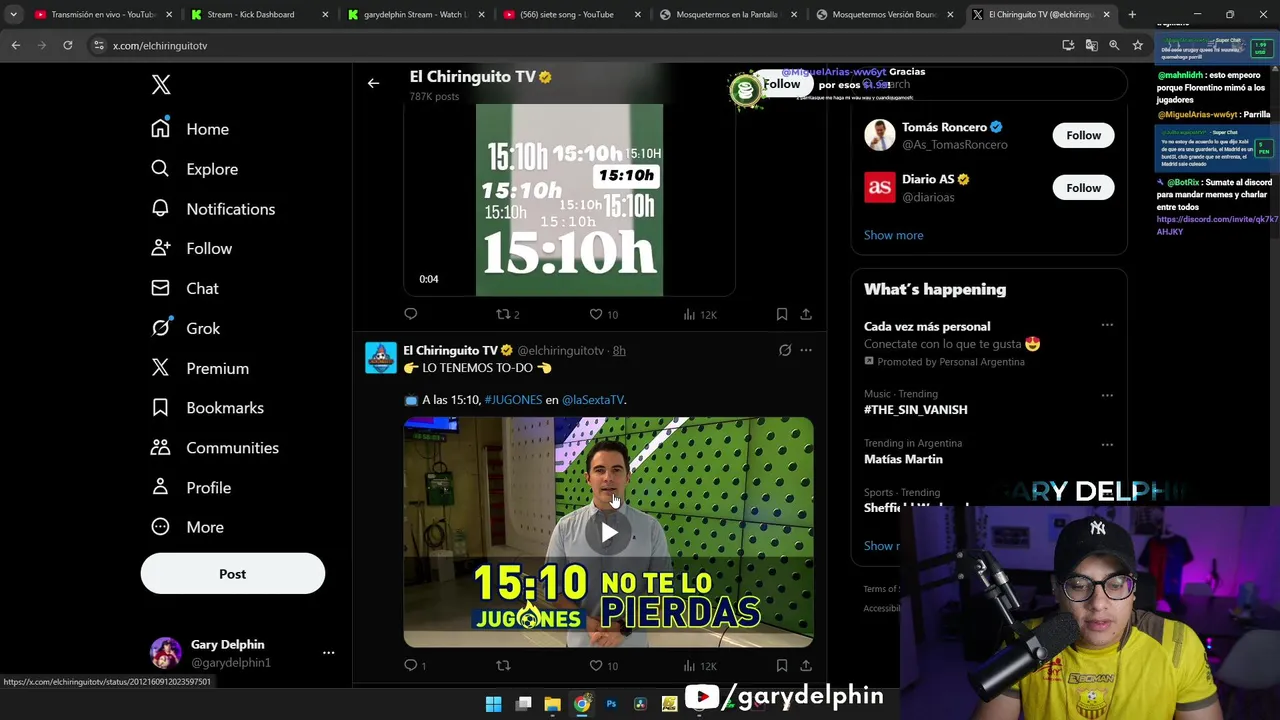The width and height of the screenshot is (1280, 720).
Task: Open options for Matías Martin trend
Action: [1107, 444]
